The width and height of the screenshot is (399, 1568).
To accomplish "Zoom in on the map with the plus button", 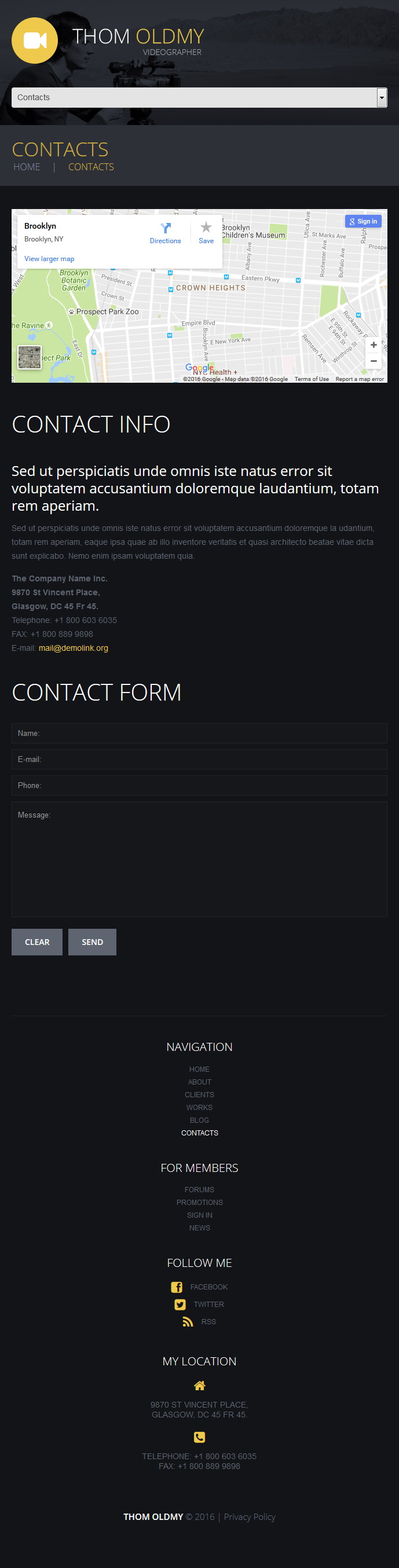I will click(x=374, y=345).
